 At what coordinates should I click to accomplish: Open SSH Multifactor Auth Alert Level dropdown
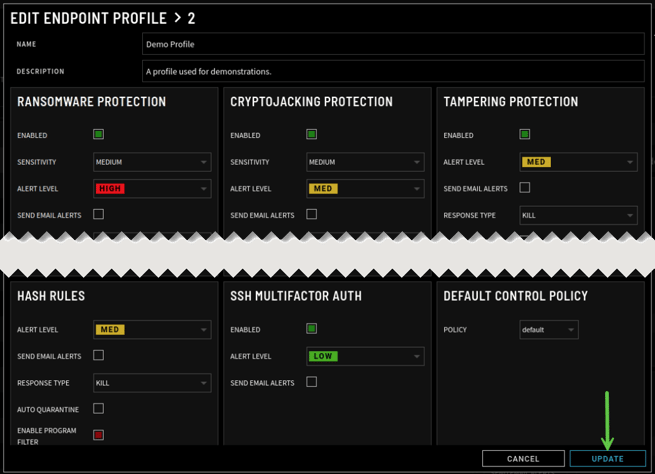click(x=365, y=356)
